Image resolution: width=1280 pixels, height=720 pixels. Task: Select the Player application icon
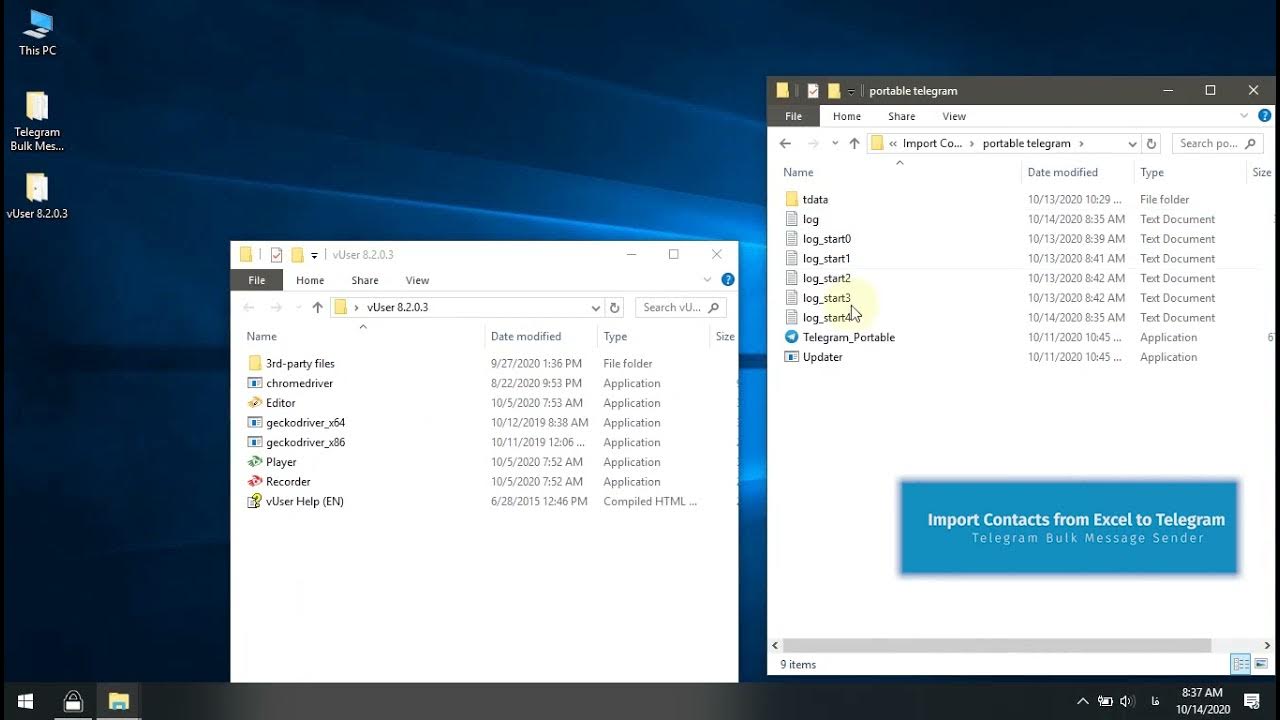pyautogui.click(x=255, y=462)
